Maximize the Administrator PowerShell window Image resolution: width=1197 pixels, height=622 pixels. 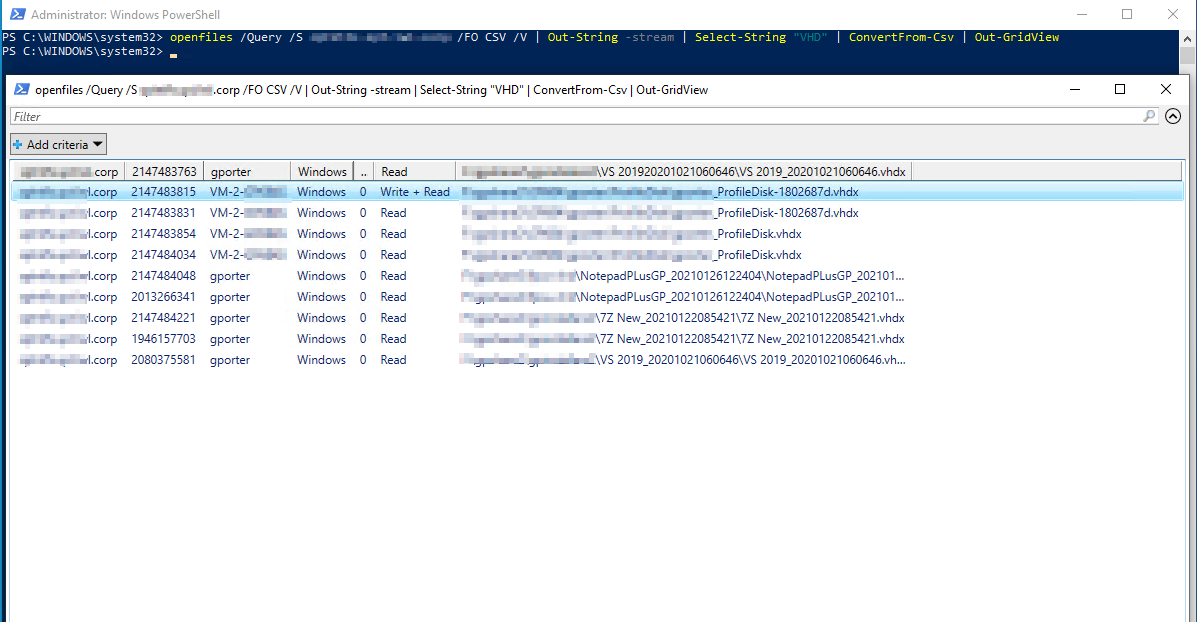[1127, 15]
